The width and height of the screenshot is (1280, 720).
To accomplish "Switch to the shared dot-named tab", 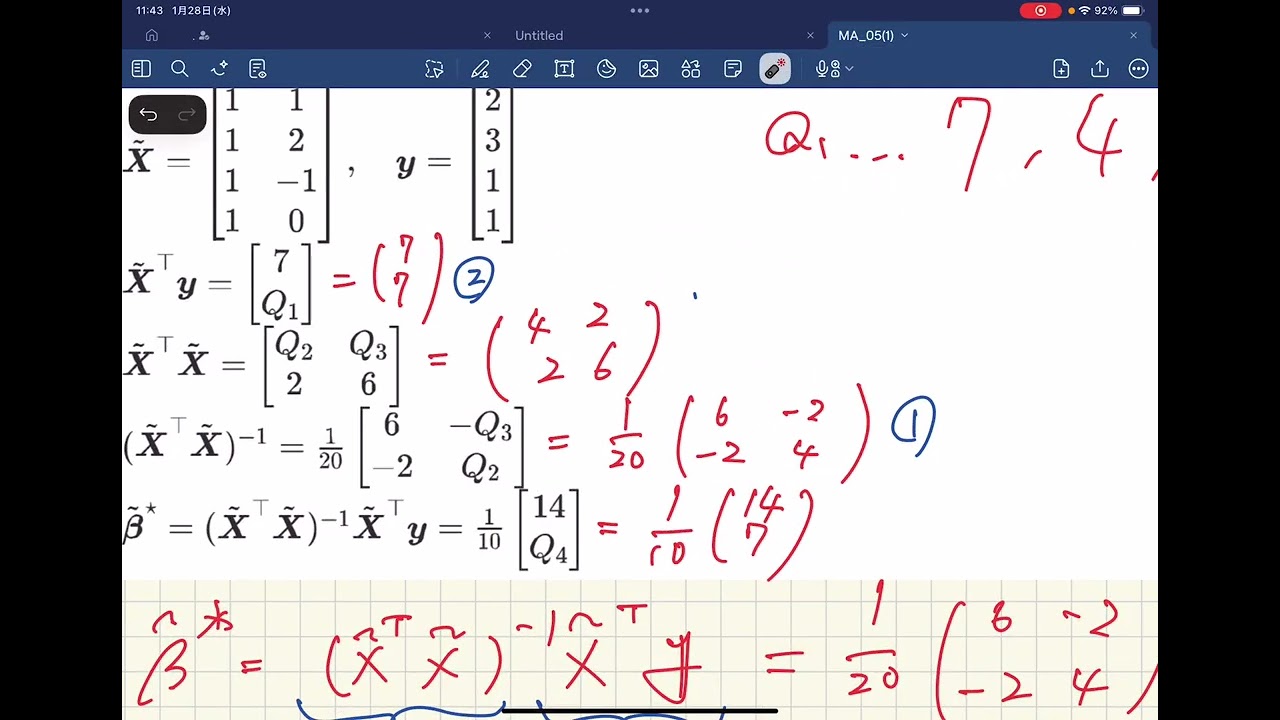I will (x=201, y=35).
